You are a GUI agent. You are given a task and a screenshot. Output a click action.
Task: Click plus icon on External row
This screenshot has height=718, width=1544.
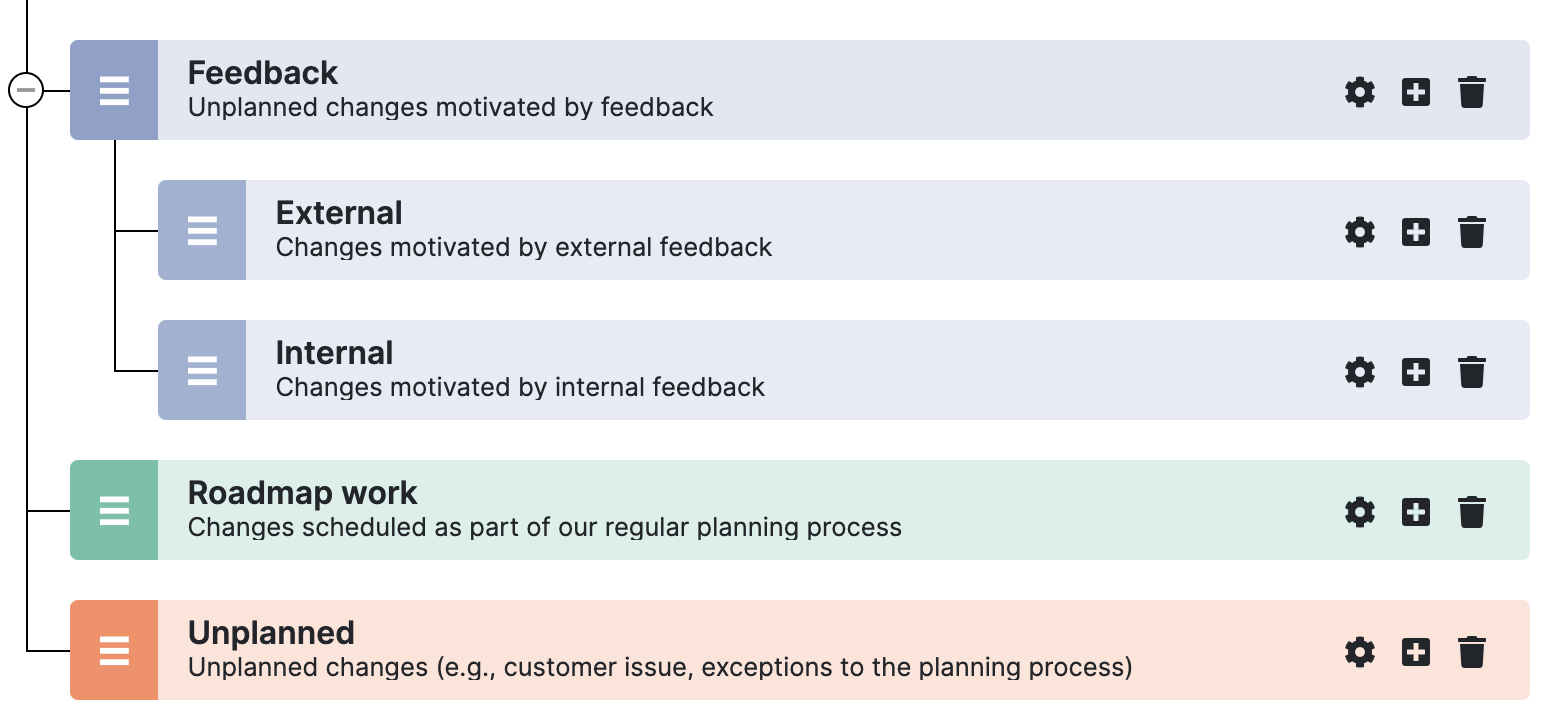pos(1415,232)
